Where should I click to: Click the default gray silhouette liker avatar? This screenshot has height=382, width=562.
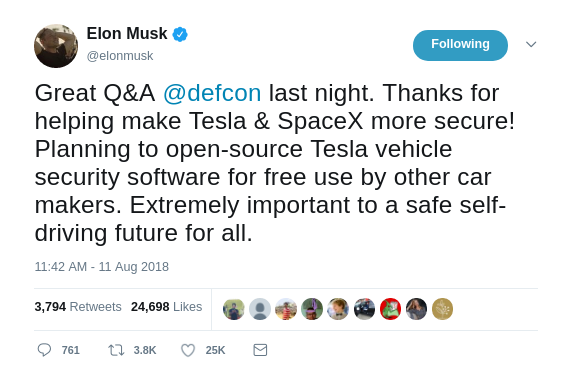pos(260,309)
